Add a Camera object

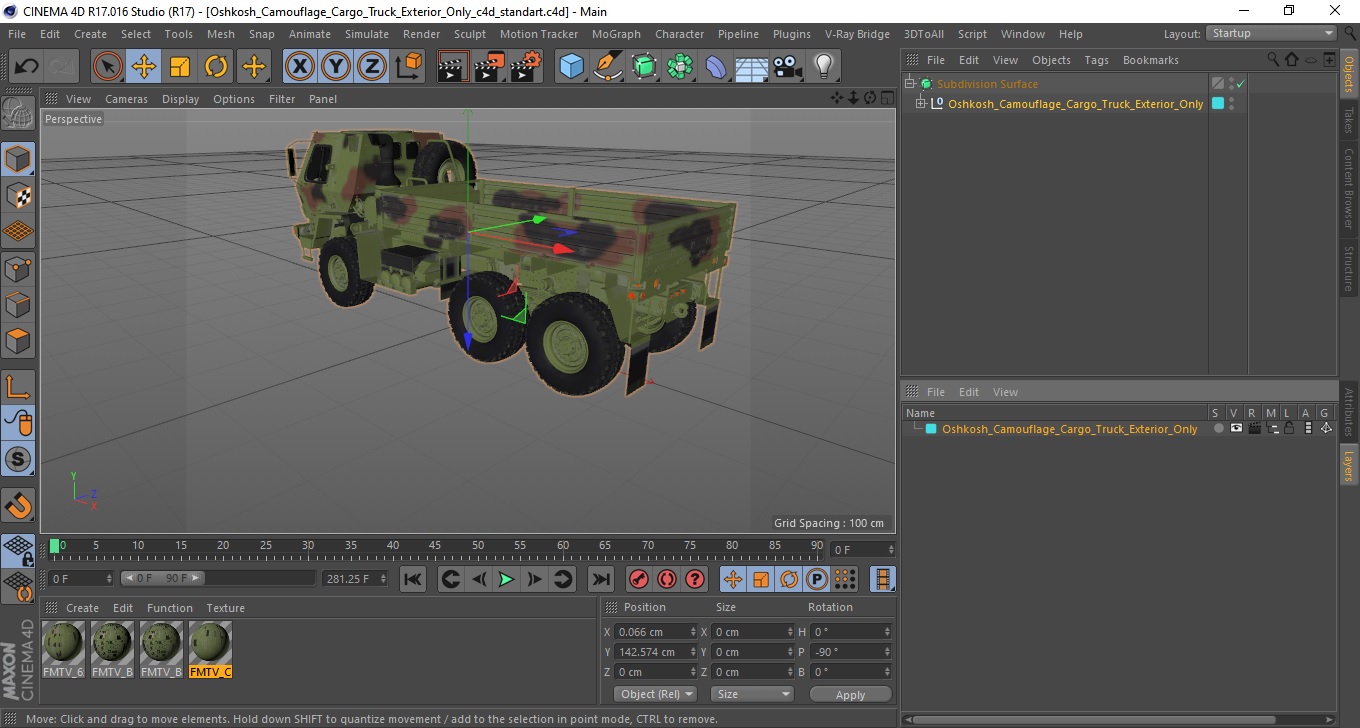(788, 67)
